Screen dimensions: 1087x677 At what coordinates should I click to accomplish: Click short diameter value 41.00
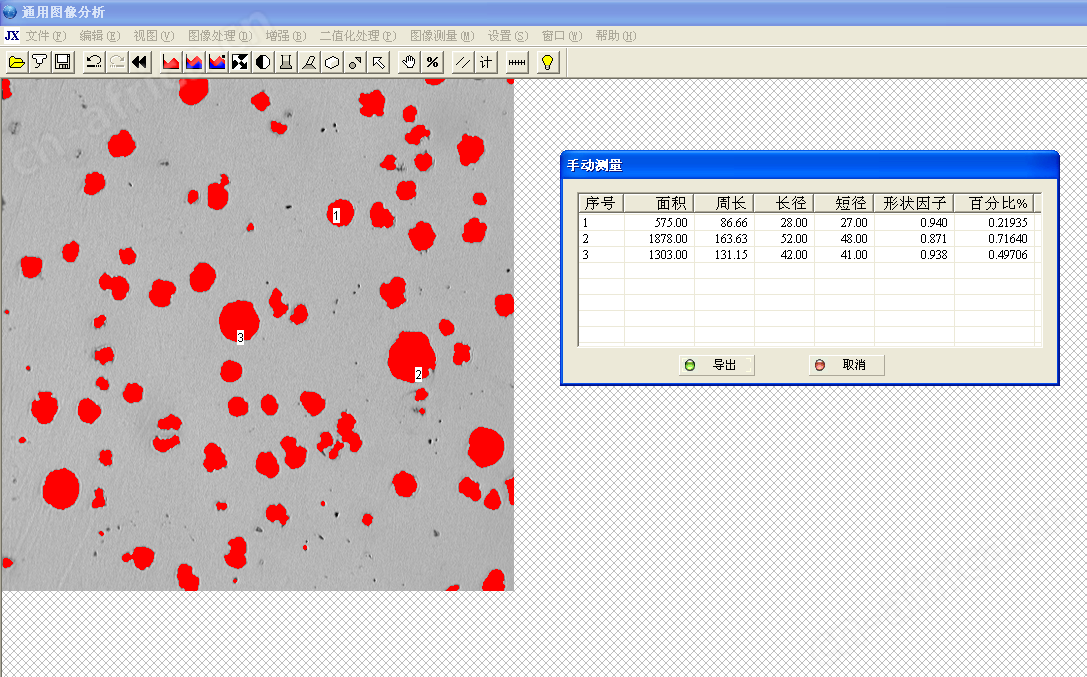point(854,254)
